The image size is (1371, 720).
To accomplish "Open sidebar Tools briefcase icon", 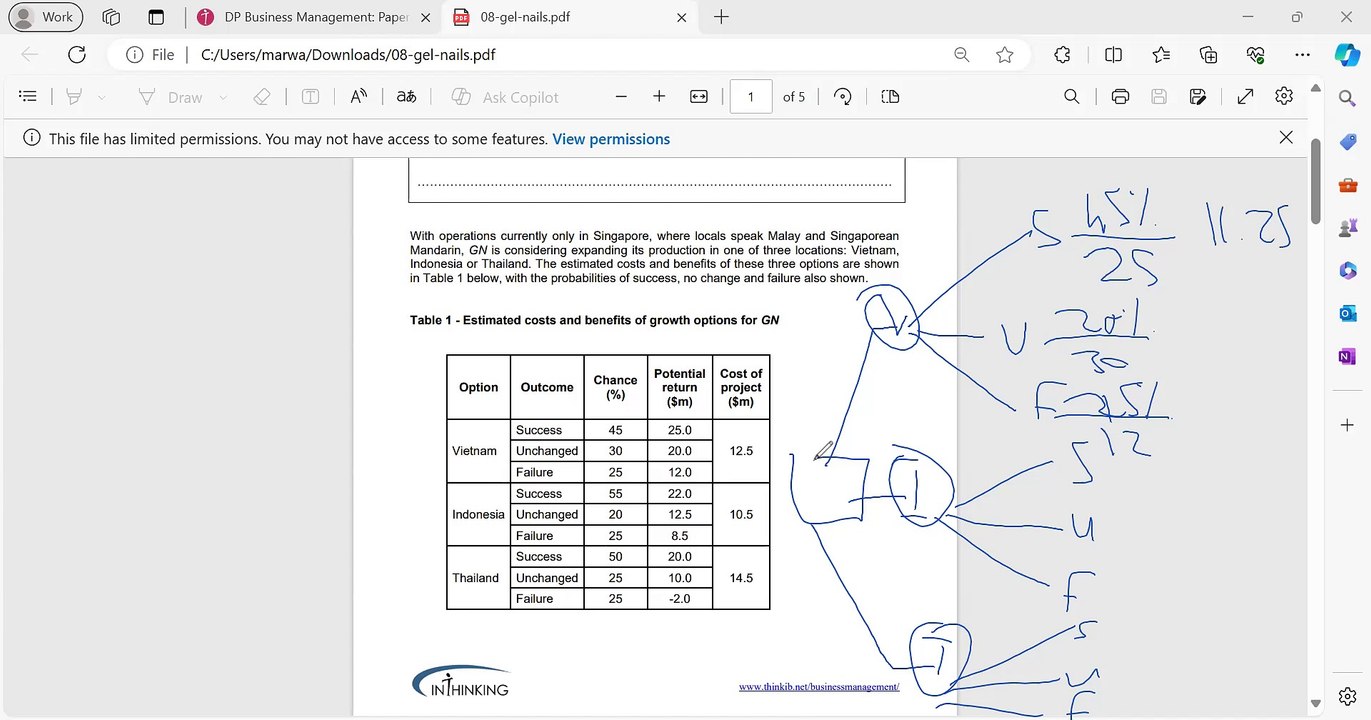I will [x=1347, y=185].
